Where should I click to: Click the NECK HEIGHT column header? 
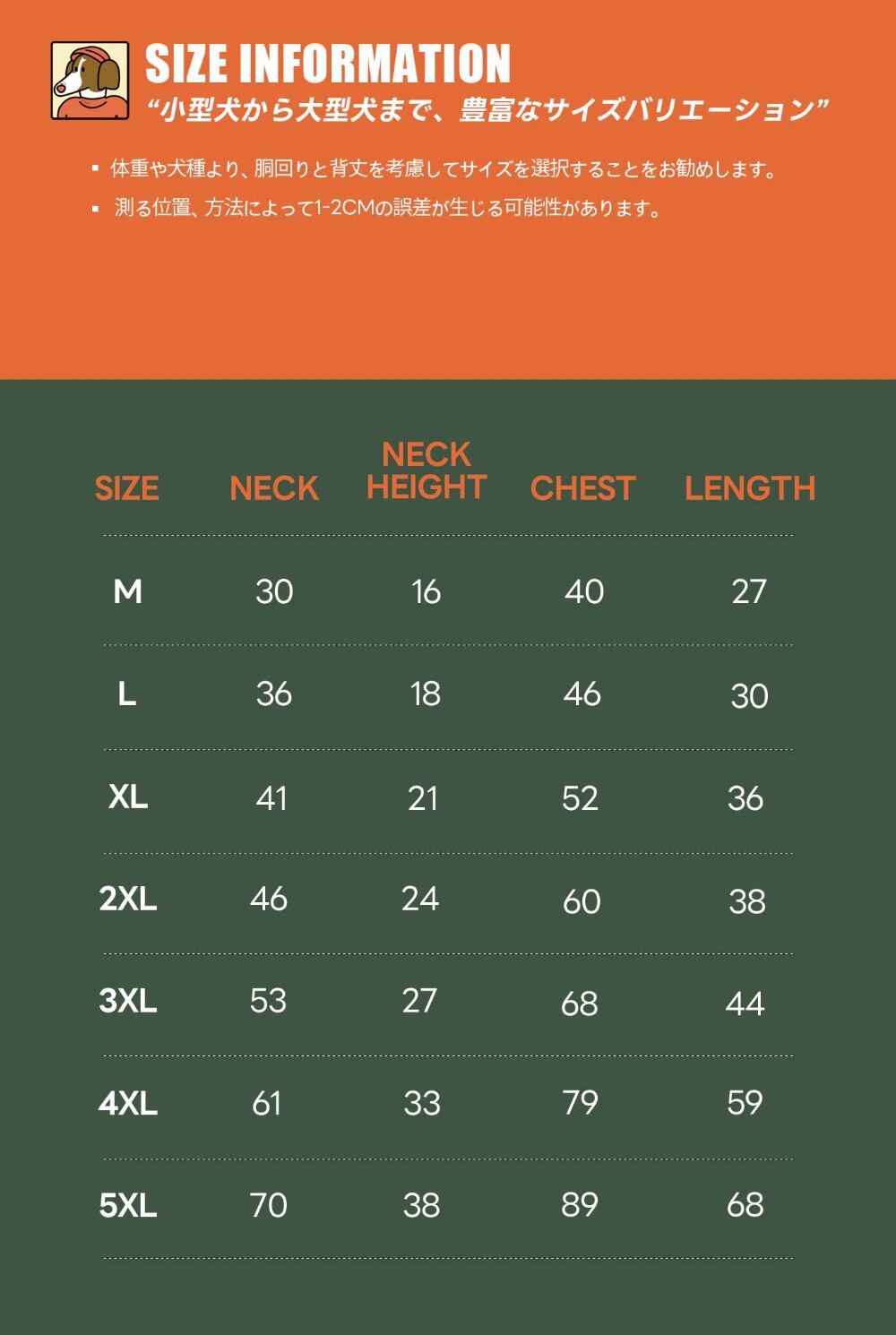tap(426, 471)
